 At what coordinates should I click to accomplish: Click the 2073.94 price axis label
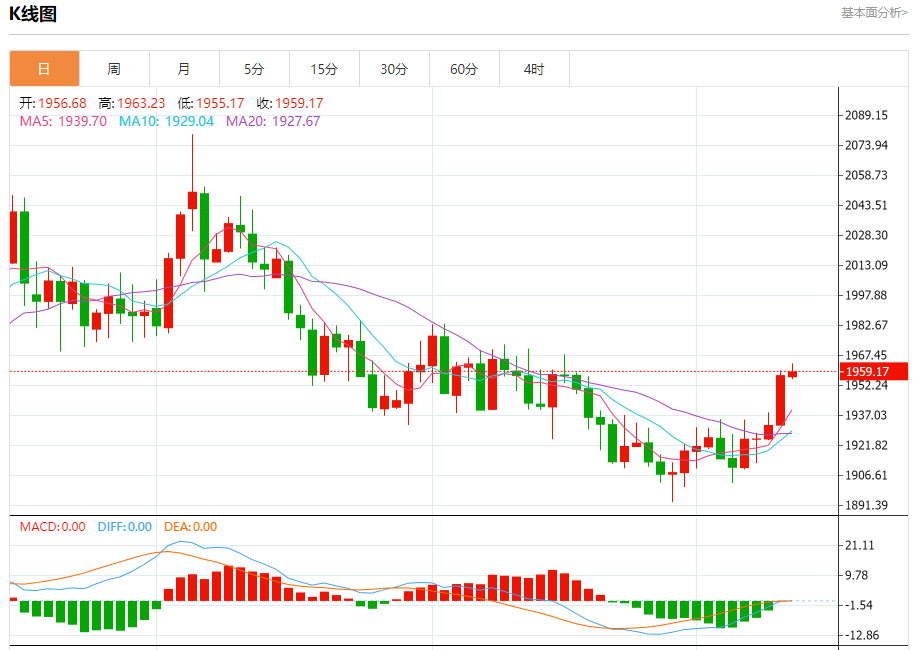pyautogui.click(x=866, y=145)
